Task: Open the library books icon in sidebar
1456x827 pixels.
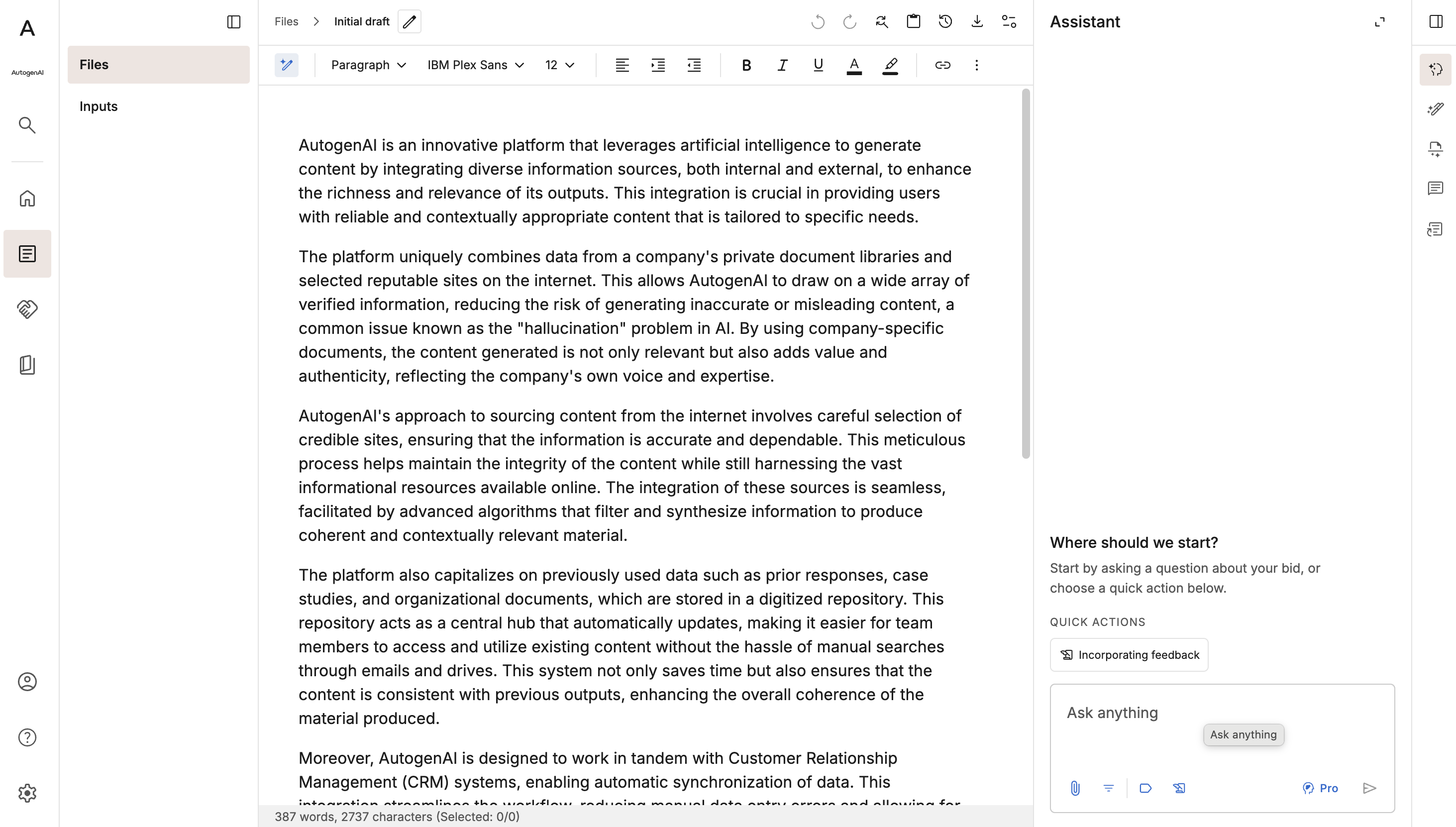Action: (x=27, y=365)
